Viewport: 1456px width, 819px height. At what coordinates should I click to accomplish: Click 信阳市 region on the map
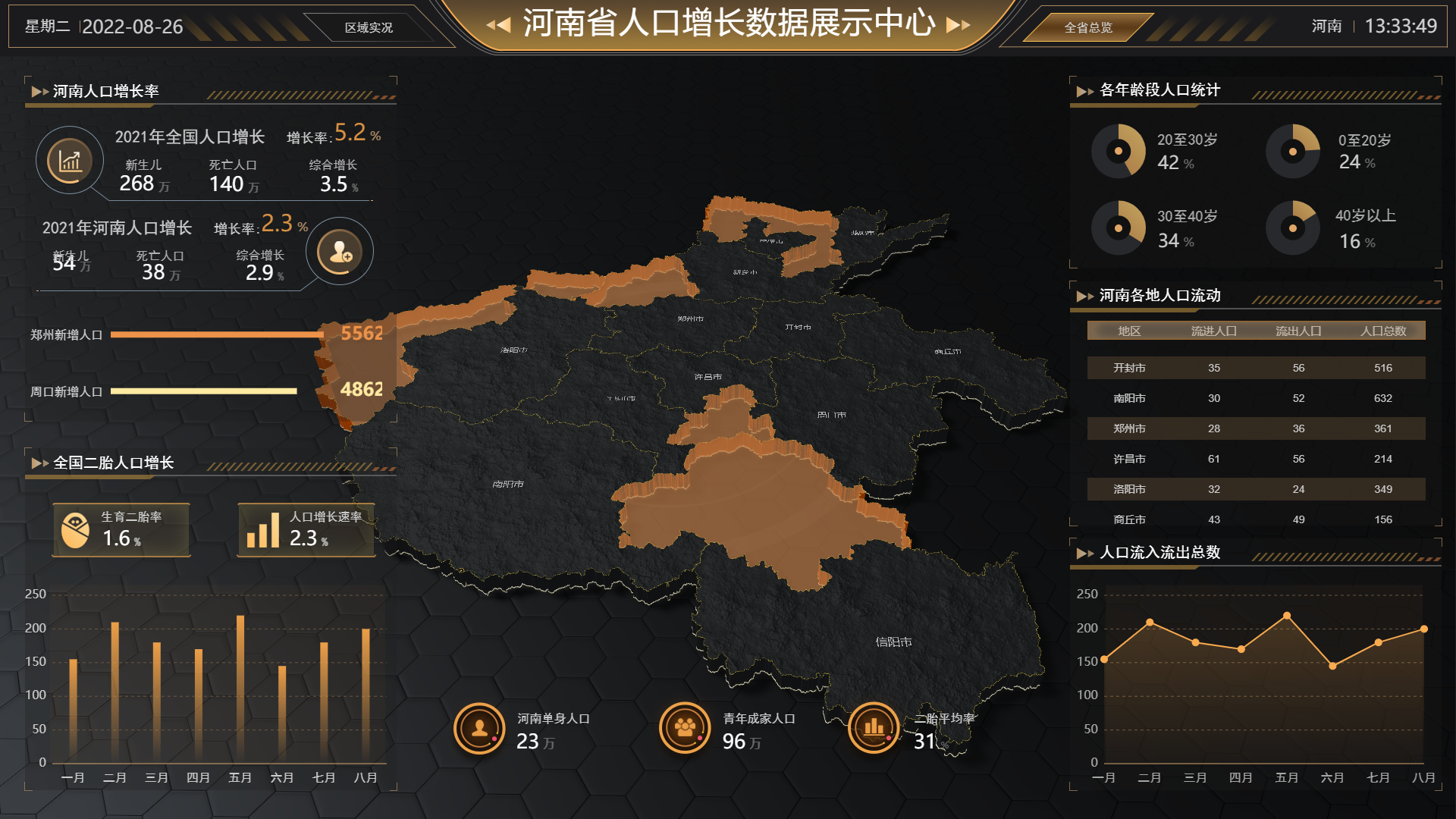pos(893,642)
